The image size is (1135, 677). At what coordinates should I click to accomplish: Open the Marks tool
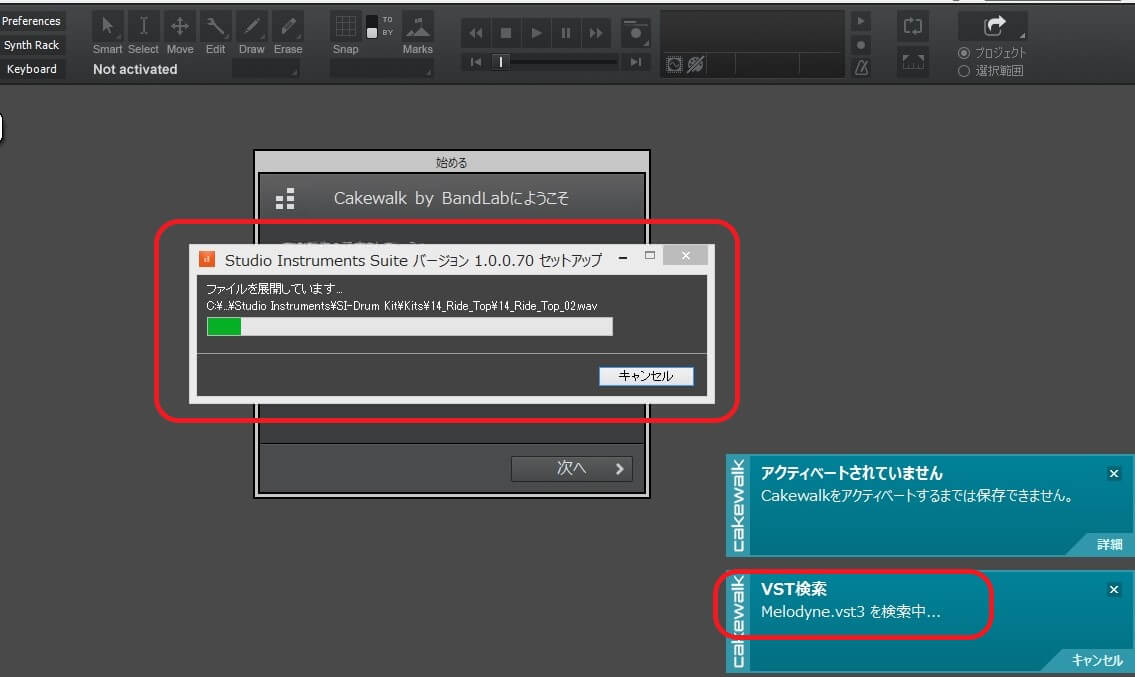click(418, 27)
